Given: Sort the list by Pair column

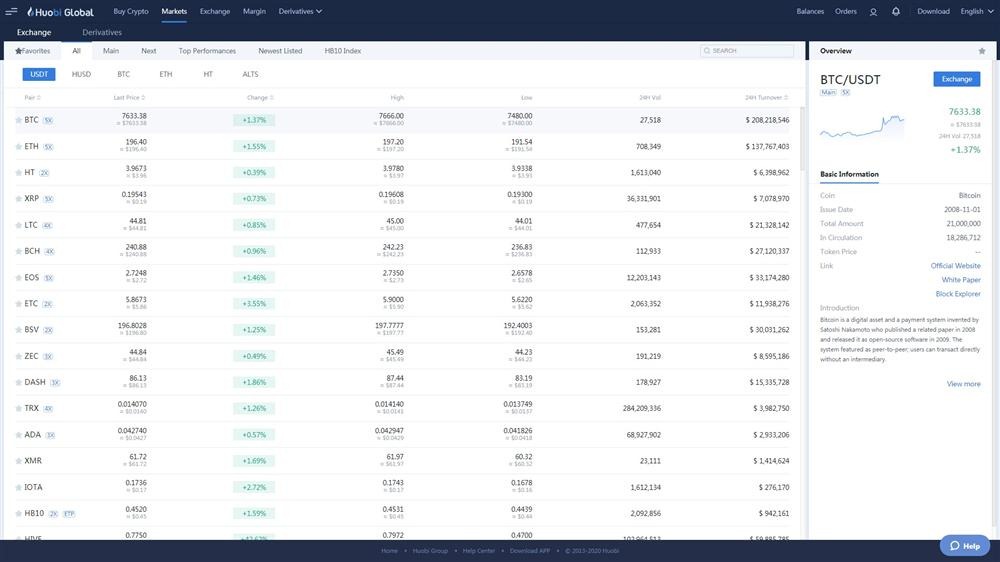Looking at the screenshot, I should [33, 98].
